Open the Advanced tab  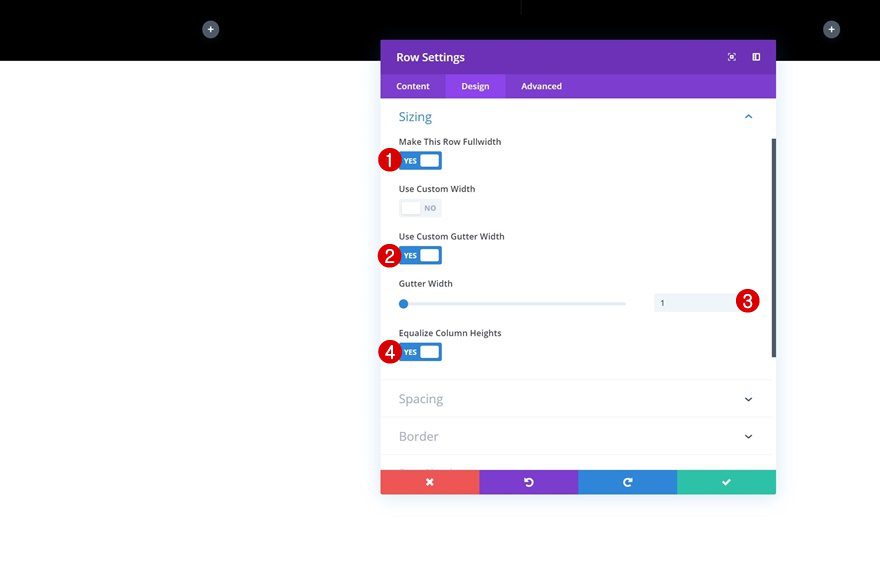541,86
